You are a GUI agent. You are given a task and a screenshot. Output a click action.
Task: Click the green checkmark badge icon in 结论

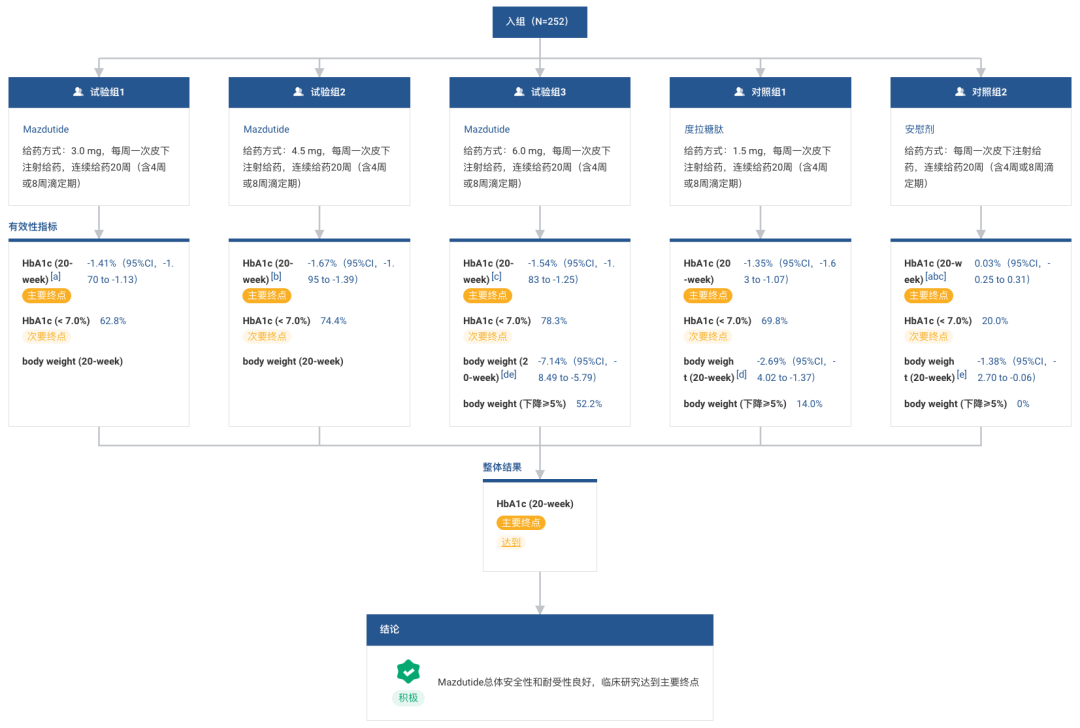tap(408, 672)
